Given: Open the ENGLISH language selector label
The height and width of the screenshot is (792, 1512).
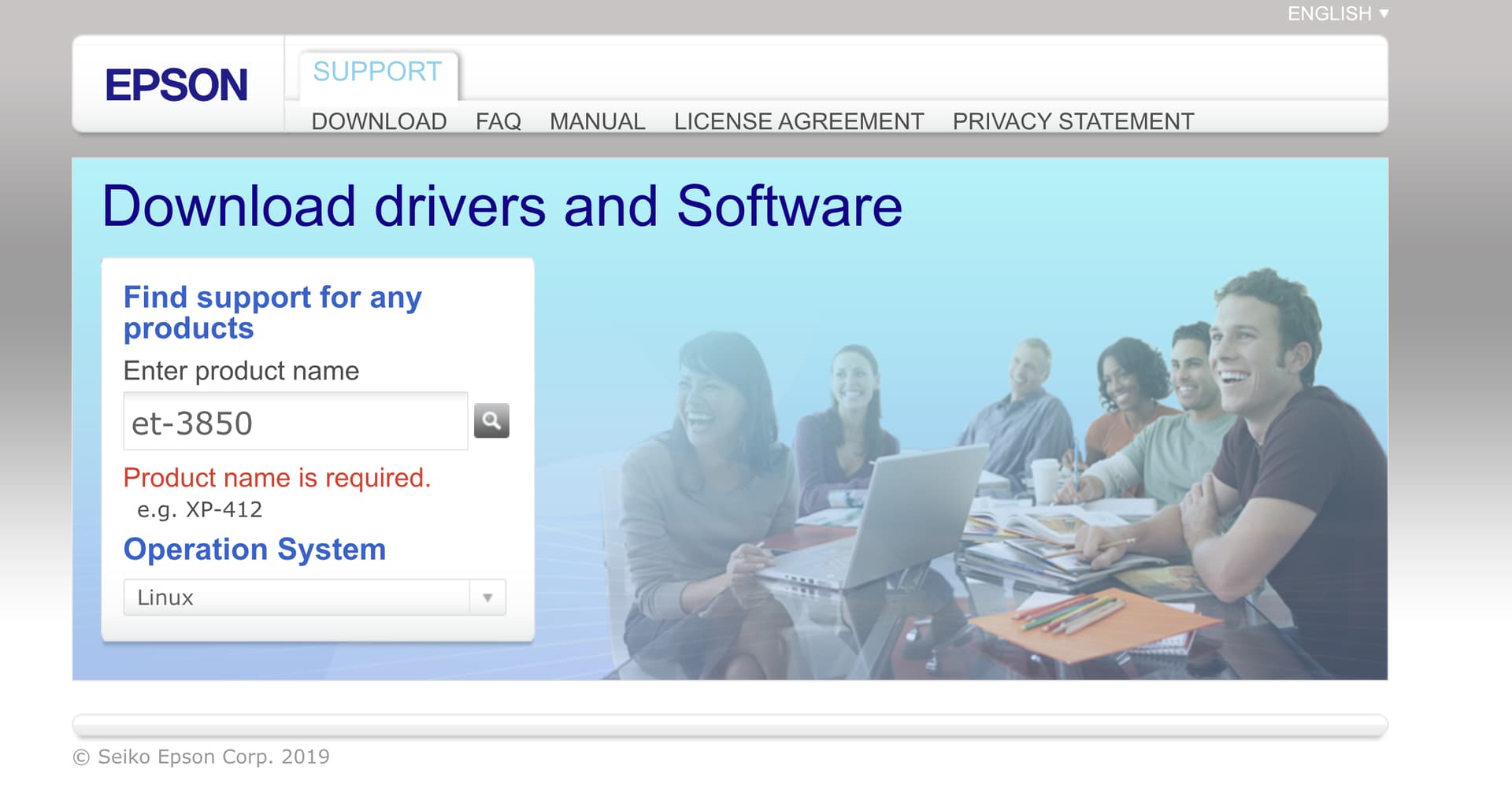Looking at the screenshot, I should 1329,13.
